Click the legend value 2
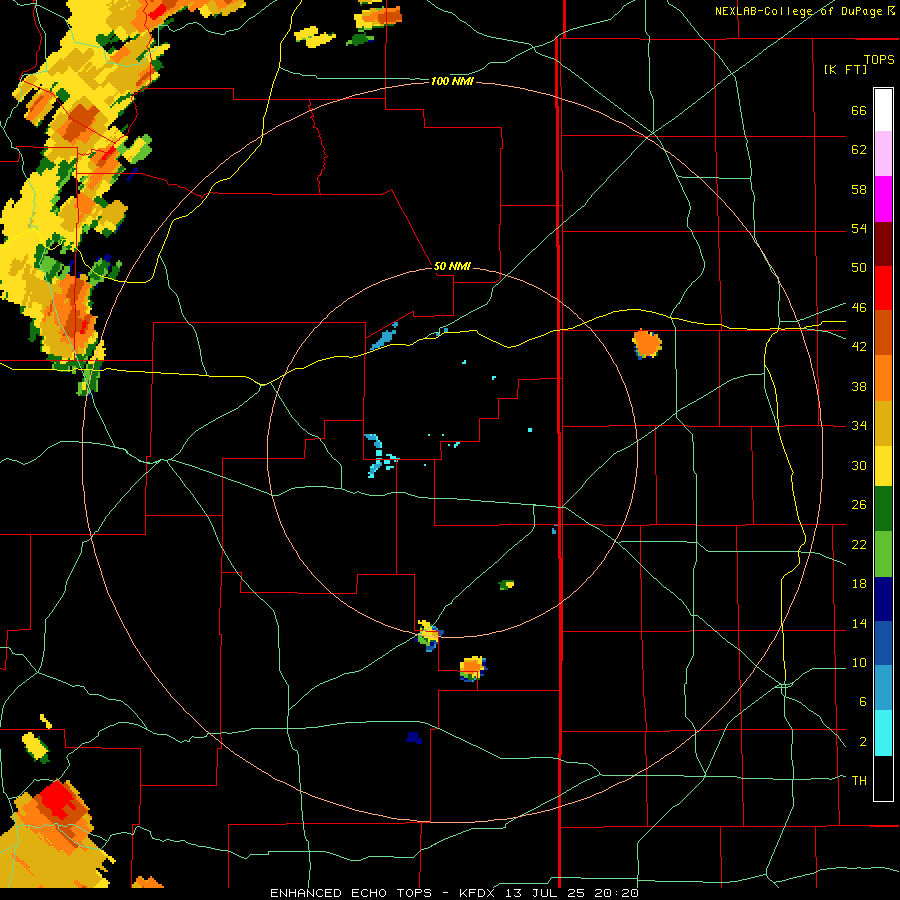This screenshot has height=900, width=900. pyautogui.click(x=862, y=742)
